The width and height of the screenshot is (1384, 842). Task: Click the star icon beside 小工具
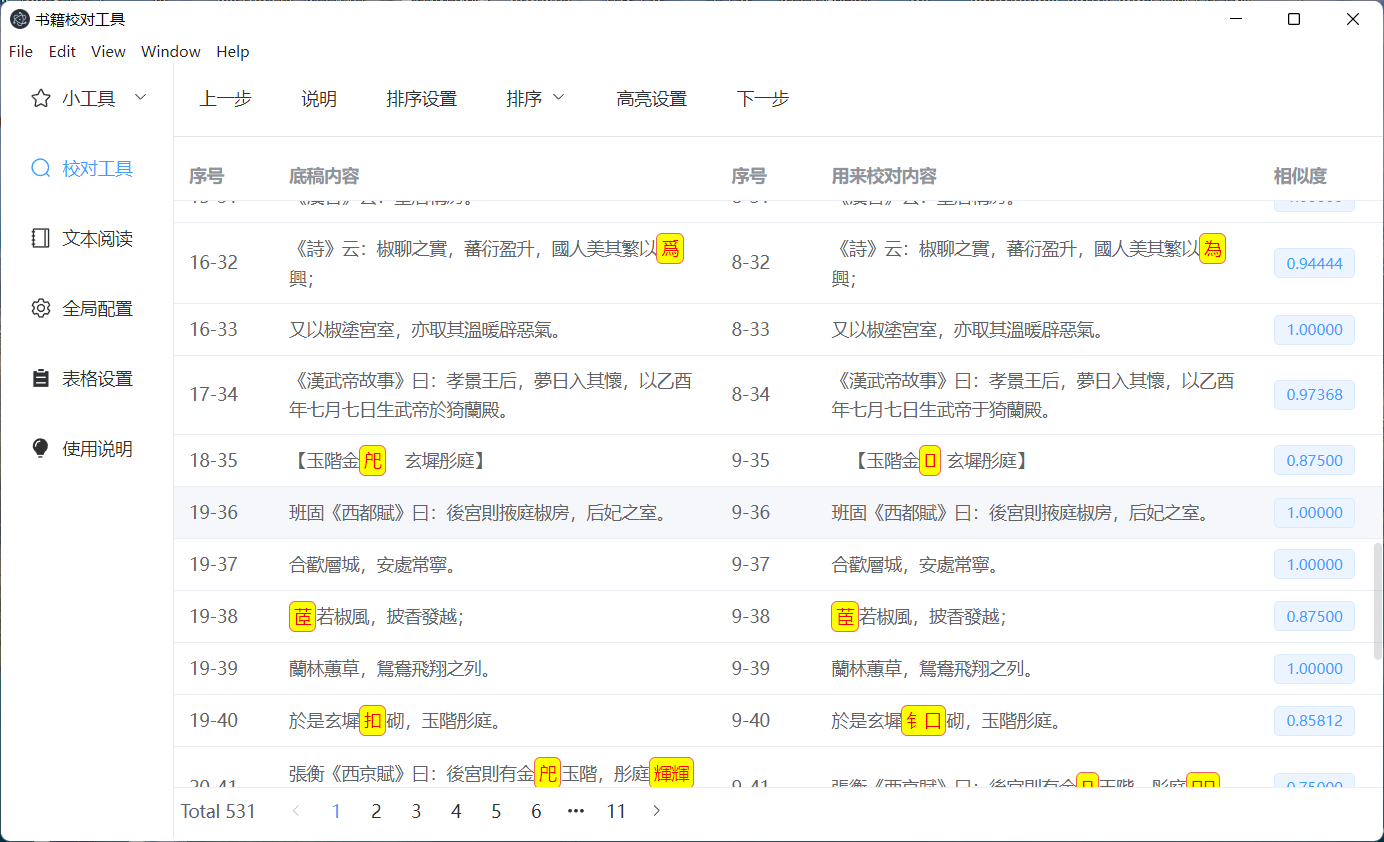point(41,98)
